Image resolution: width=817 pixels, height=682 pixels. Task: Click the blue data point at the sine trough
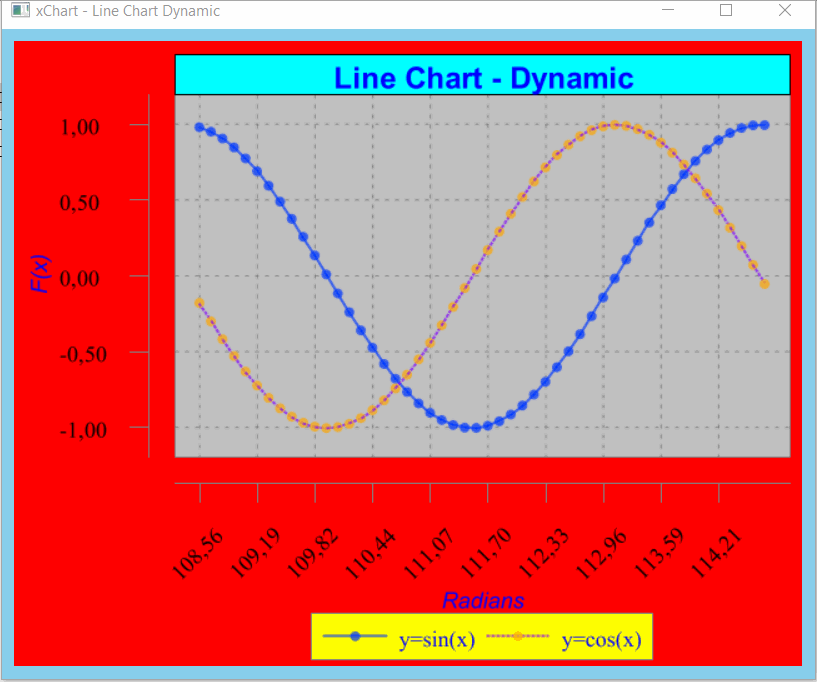[466, 426]
